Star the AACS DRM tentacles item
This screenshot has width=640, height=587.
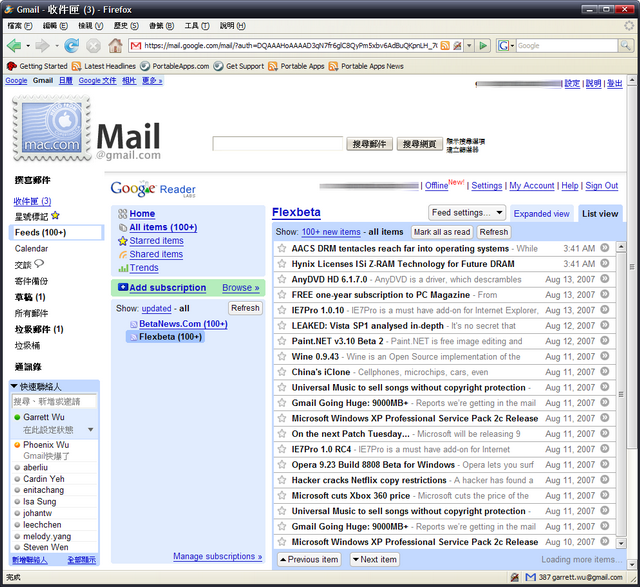coord(282,248)
